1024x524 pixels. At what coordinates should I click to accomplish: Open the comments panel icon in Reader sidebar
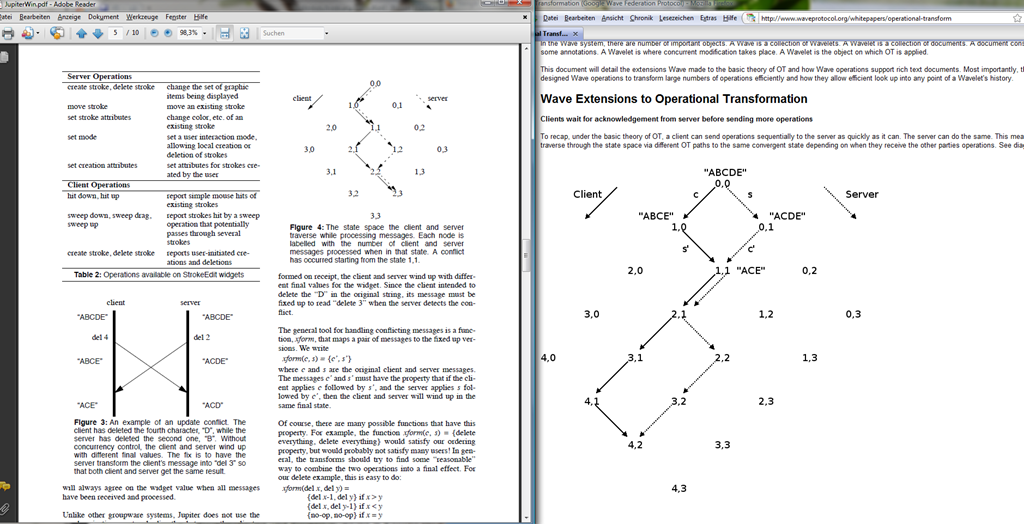click(5, 486)
